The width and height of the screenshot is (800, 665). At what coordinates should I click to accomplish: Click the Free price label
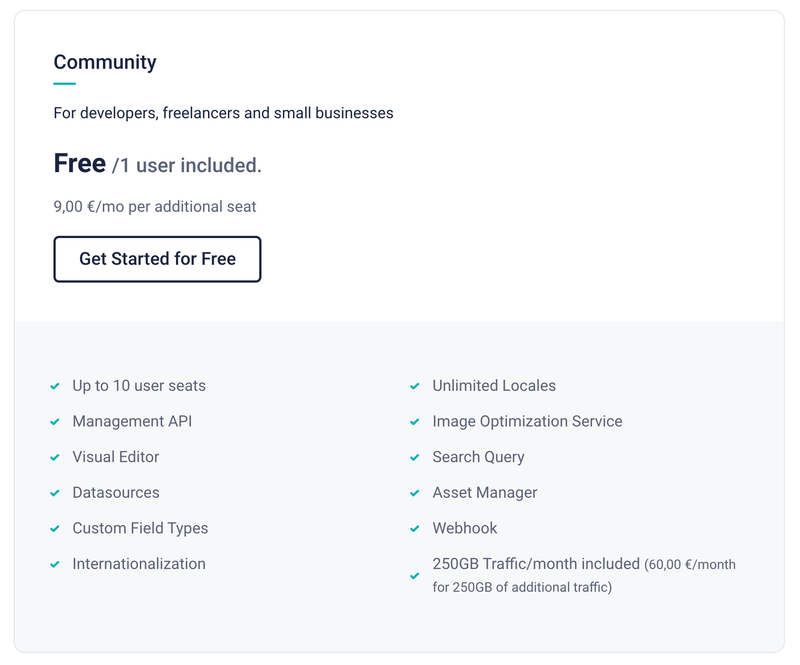coord(80,163)
